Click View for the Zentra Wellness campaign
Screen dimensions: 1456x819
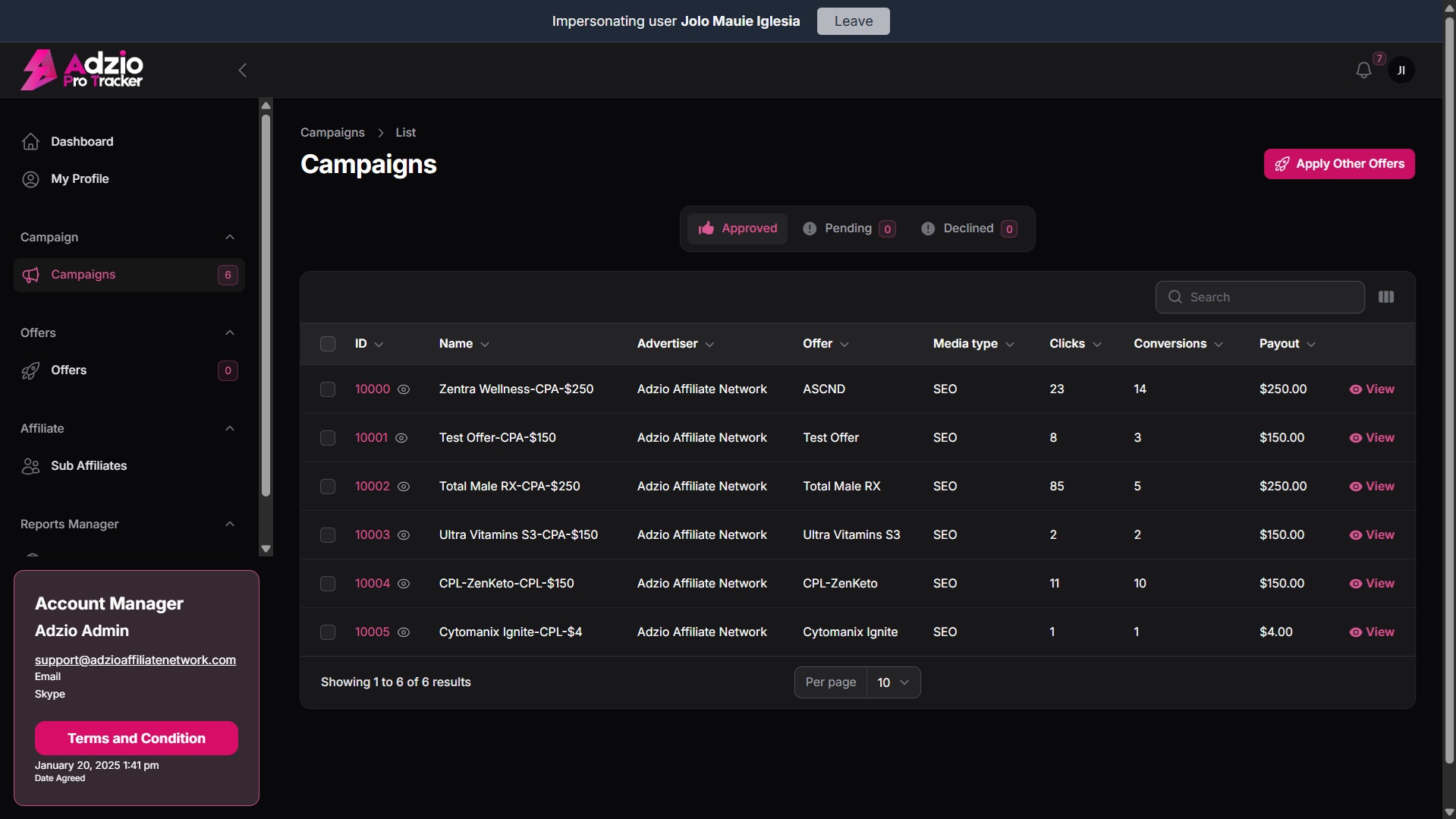(x=1372, y=389)
